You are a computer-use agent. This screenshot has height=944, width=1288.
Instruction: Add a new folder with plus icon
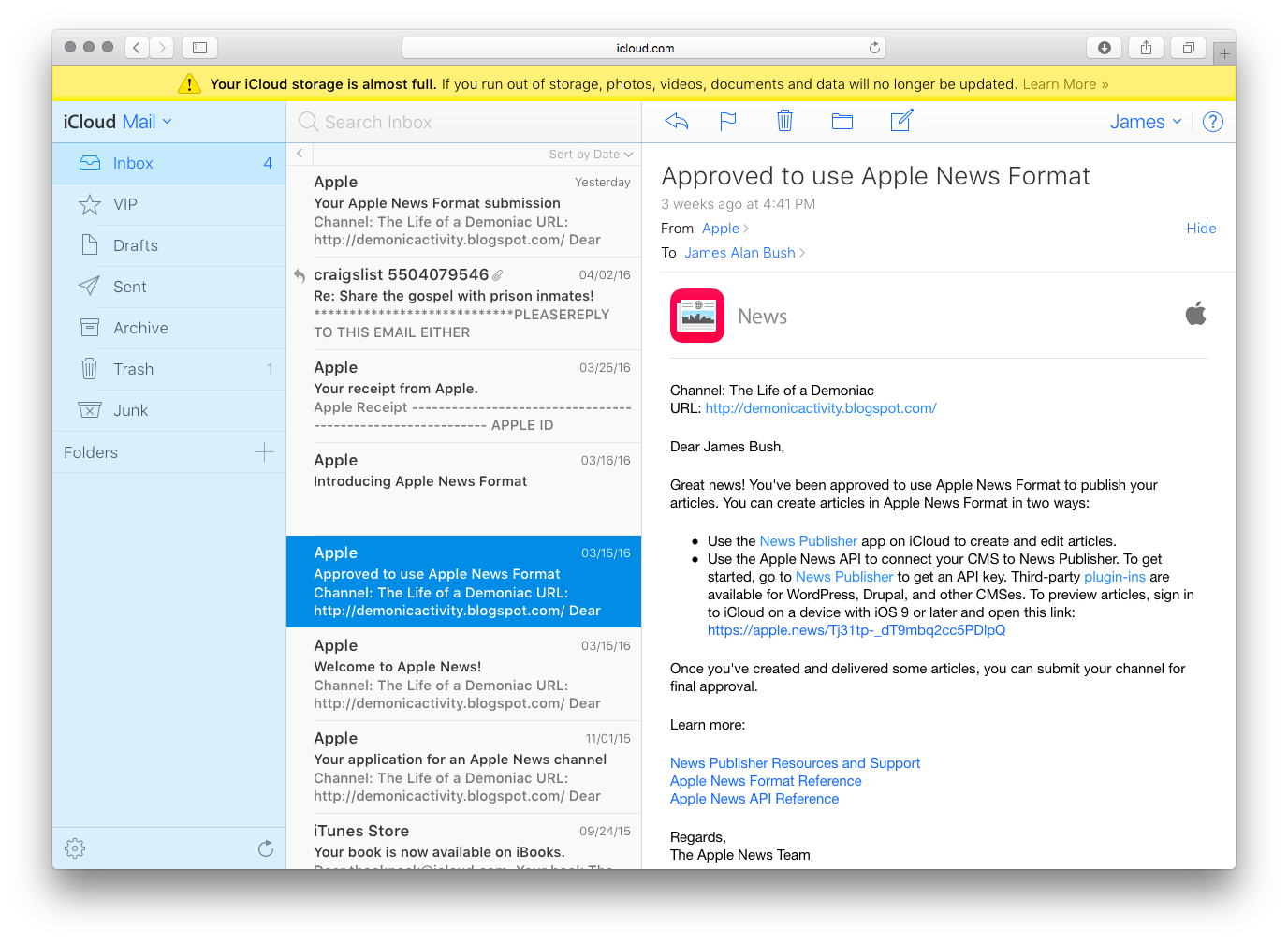264,452
